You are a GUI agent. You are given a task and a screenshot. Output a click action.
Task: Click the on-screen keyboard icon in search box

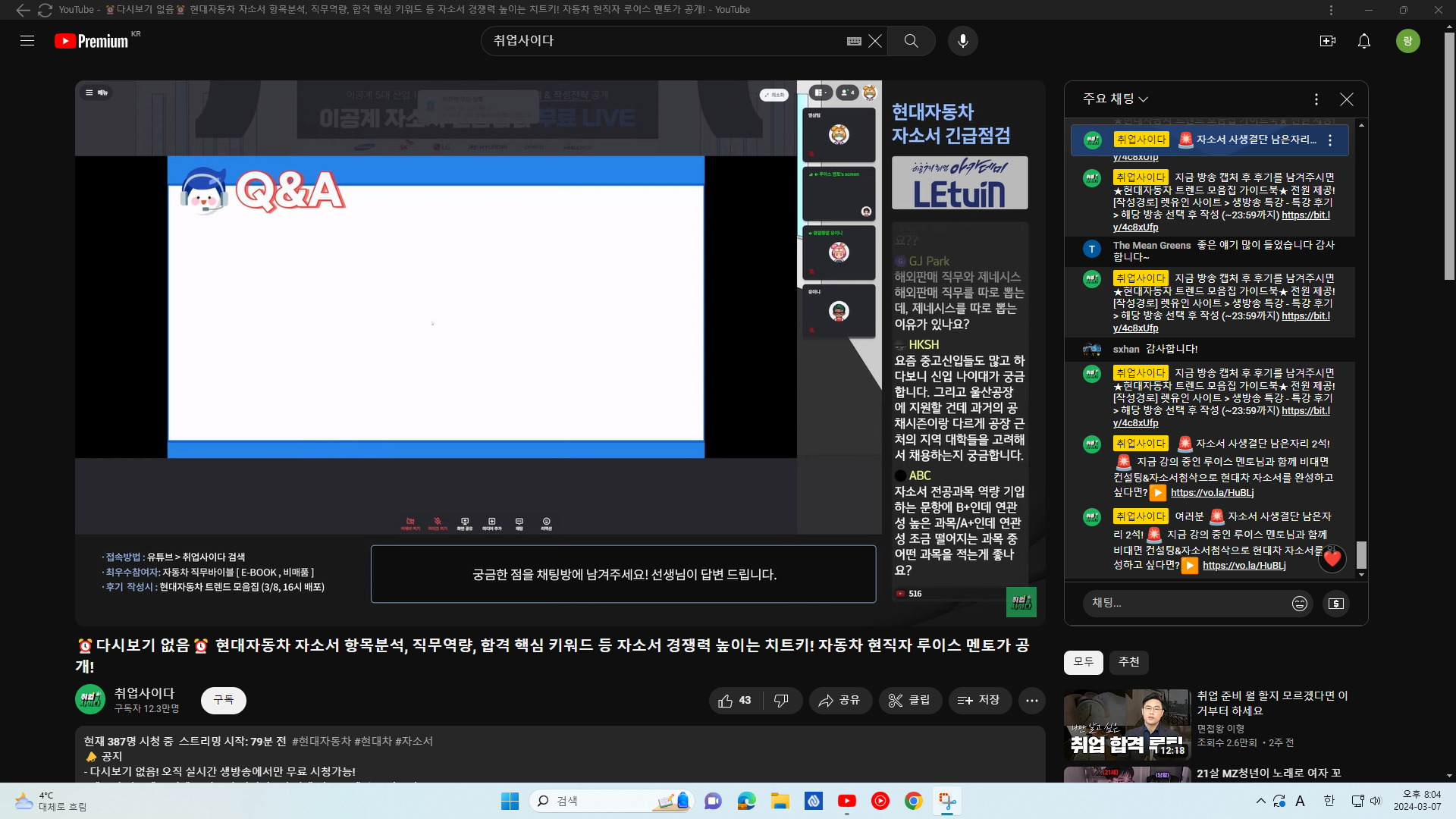point(854,41)
